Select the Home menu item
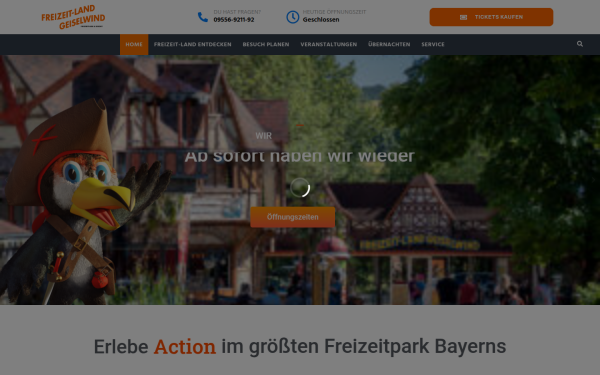This screenshot has height=375, width=600. [x=134, y=44]
